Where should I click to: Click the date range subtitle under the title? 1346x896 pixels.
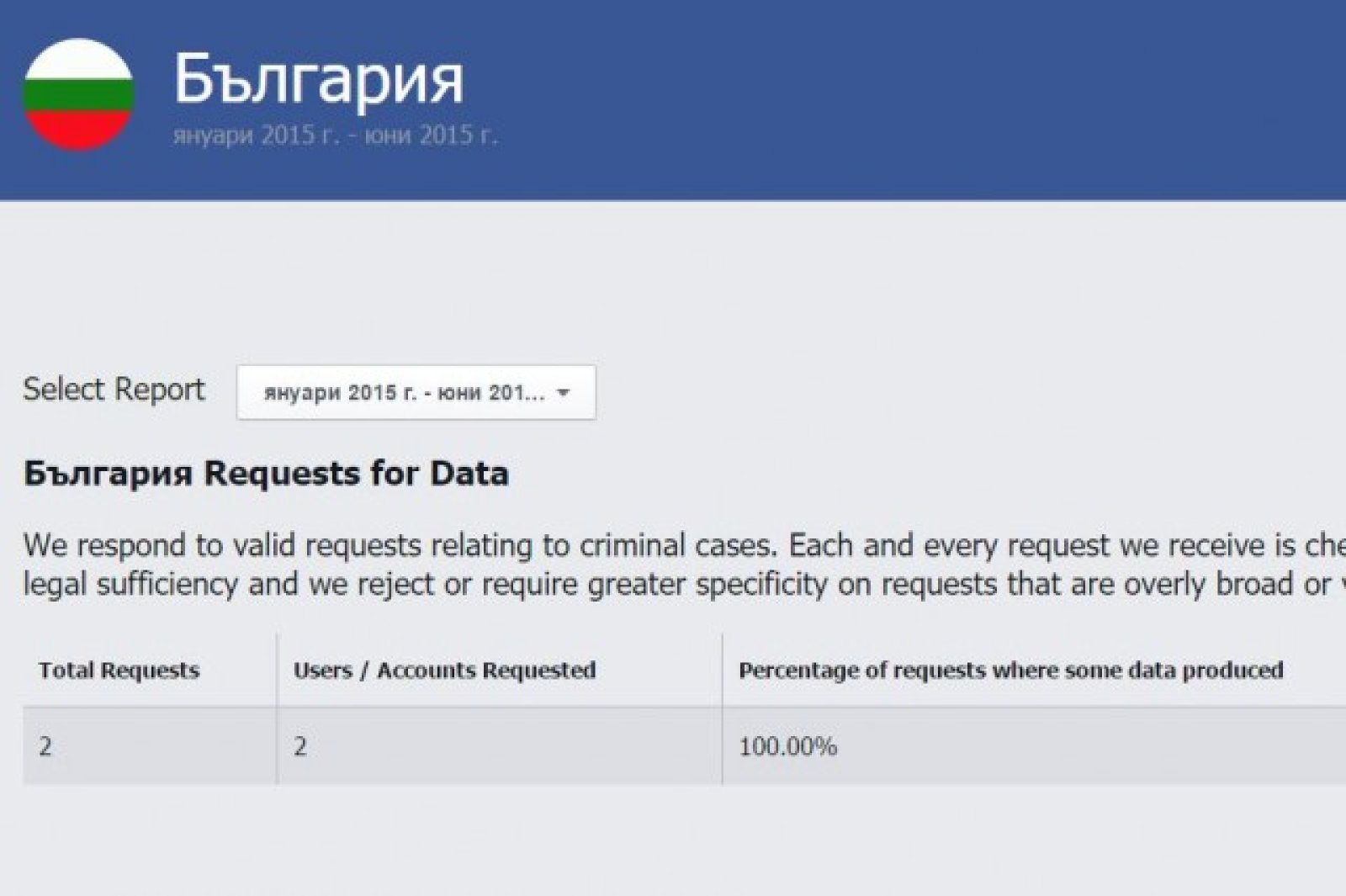coord(335,135)
